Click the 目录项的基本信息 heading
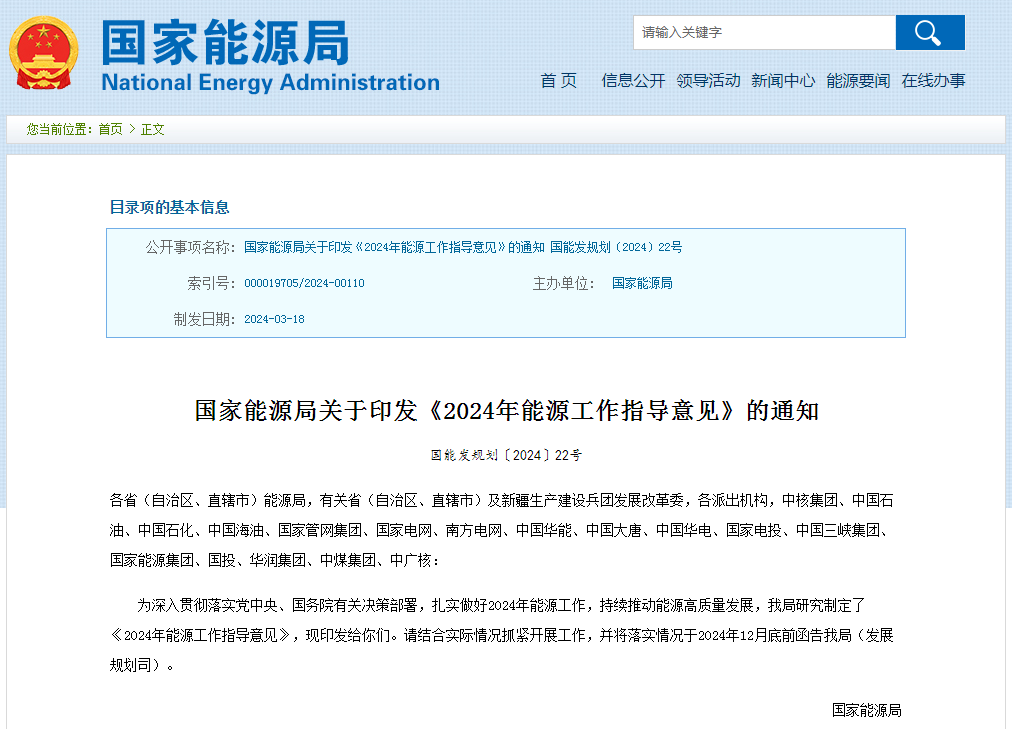The height and width of the screenshot is (729, 1012). coord(169,207)
